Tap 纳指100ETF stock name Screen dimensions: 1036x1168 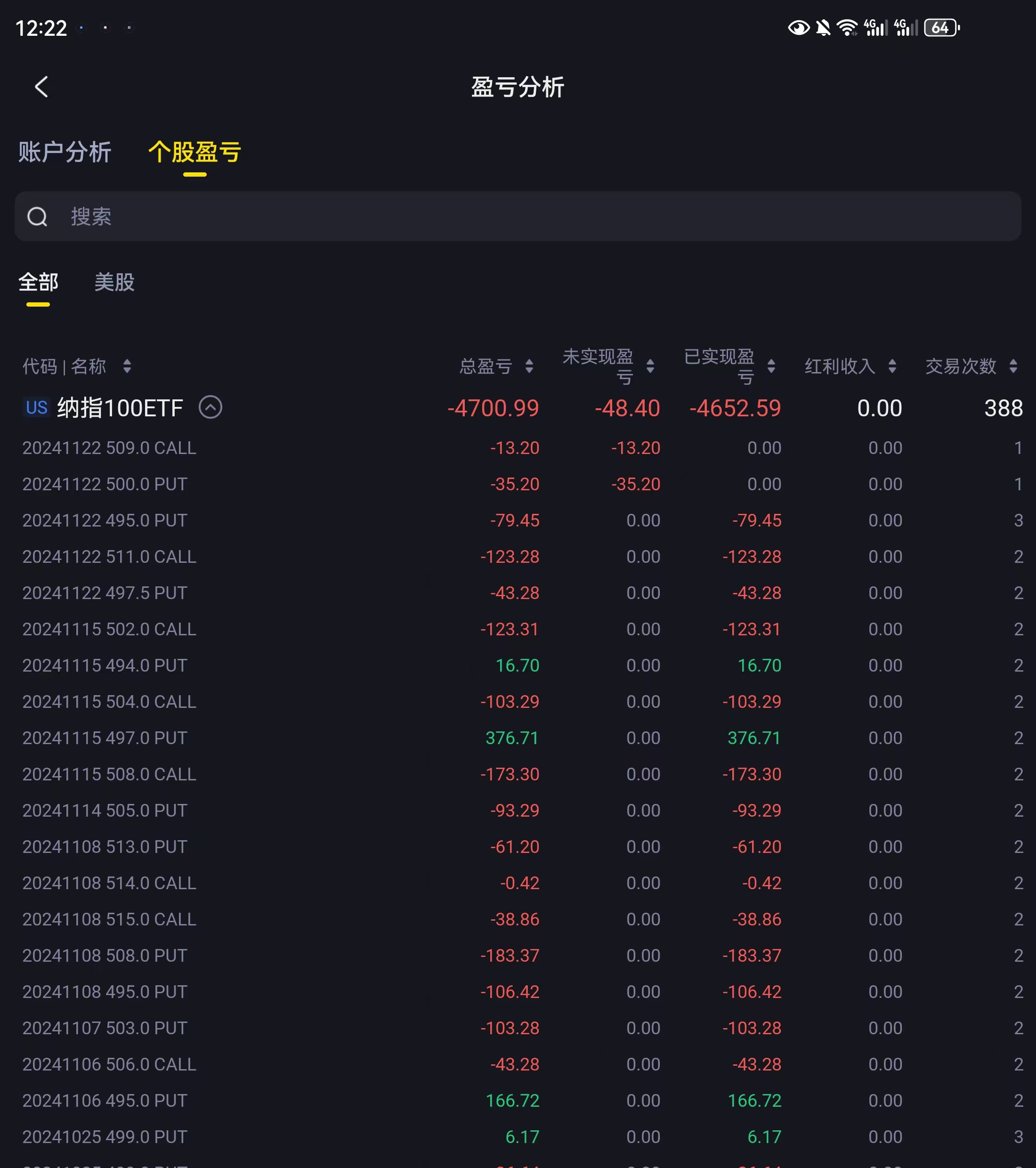[x=120, y=408]
